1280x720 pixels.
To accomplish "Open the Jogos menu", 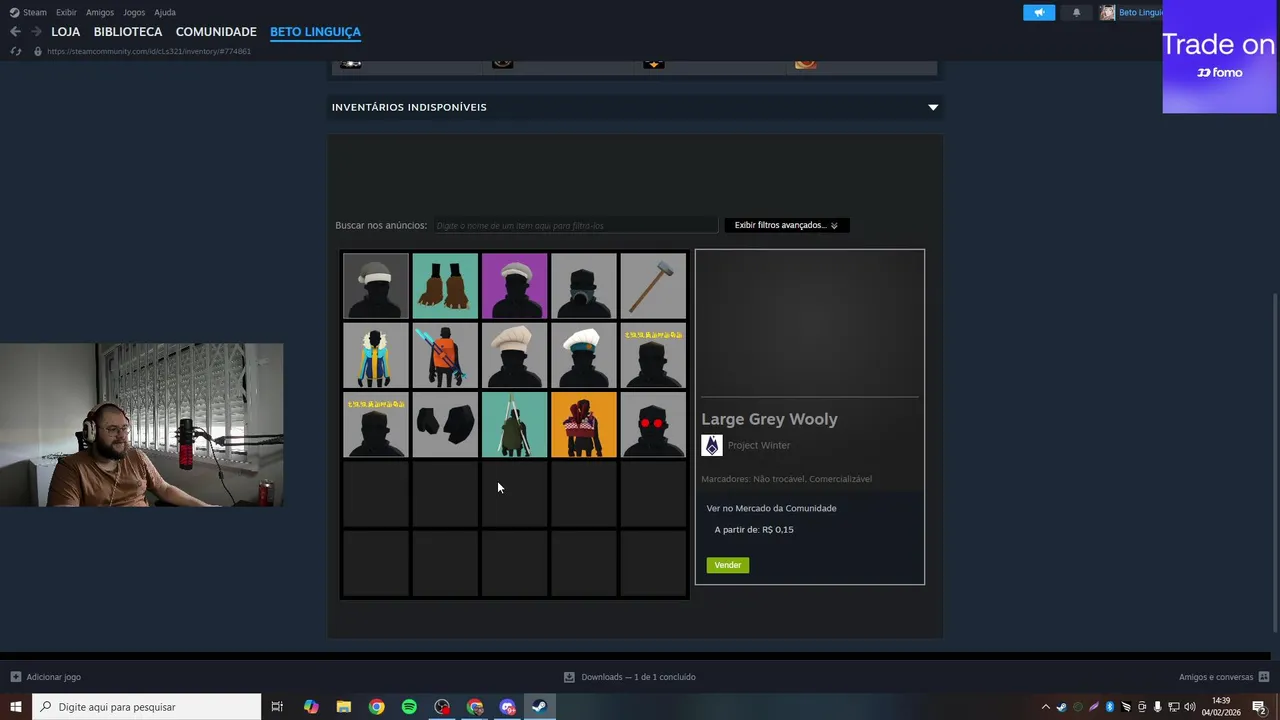I will [134, 13].
